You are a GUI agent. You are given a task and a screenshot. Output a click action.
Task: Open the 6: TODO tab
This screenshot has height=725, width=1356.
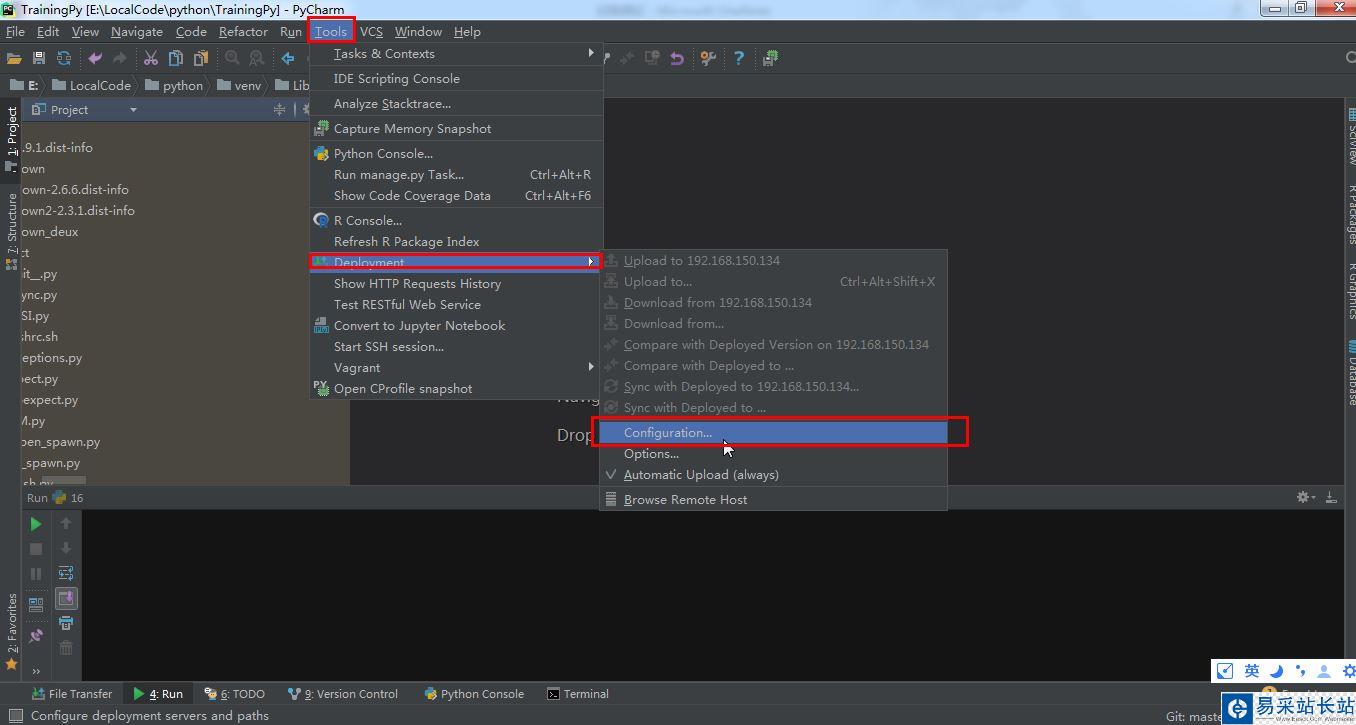235,694
